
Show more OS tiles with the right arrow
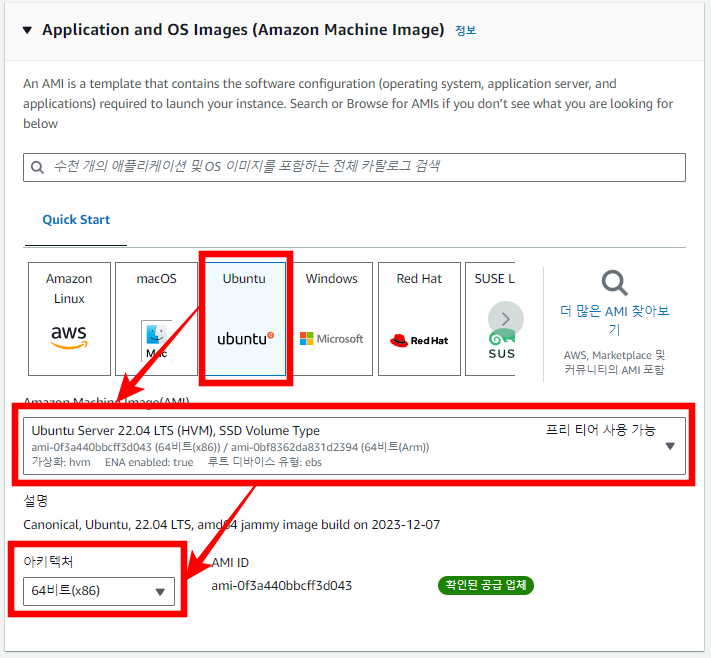point(506,319)
